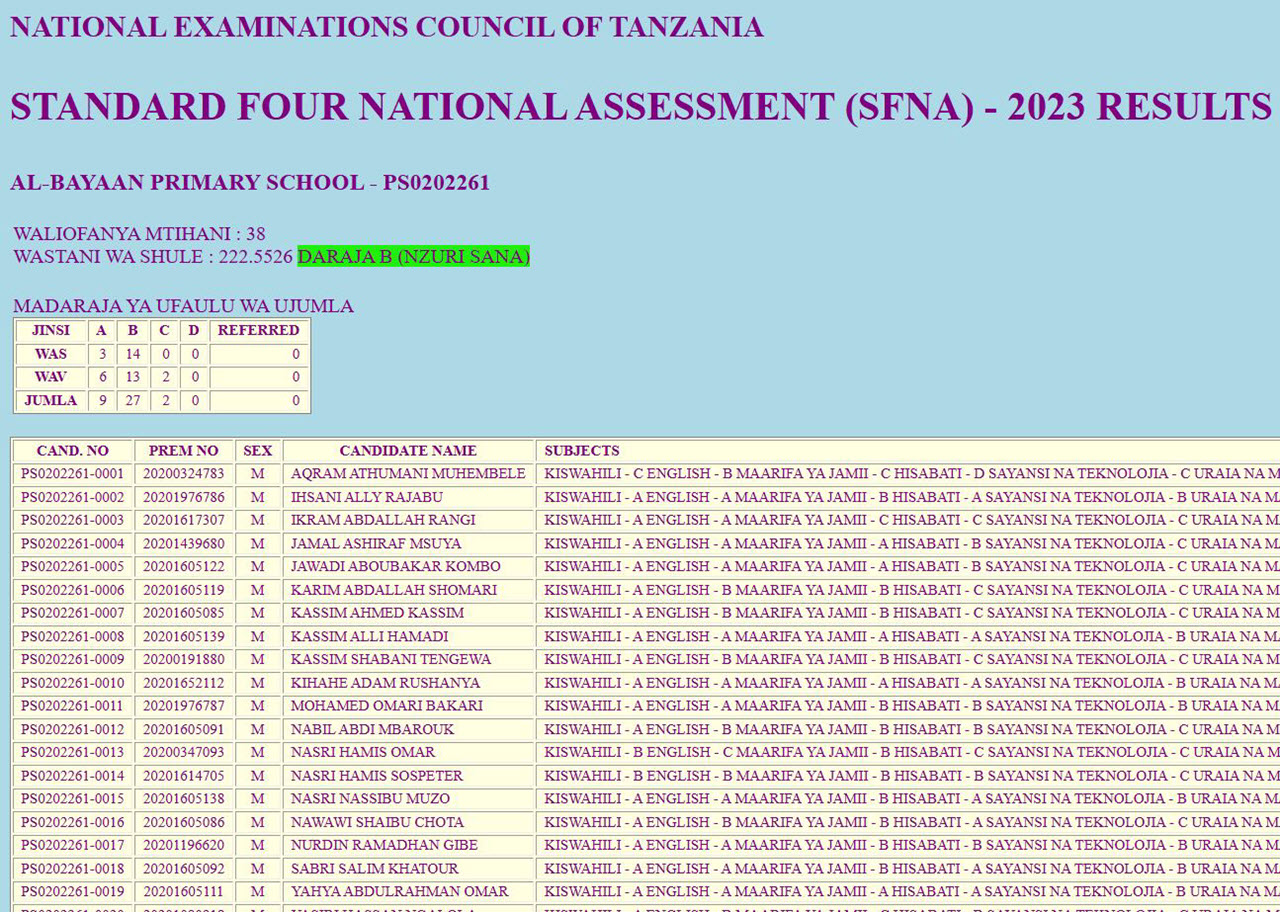1280x912 pixels.
Task: Click the STANDARD FOUR NATIONAL ASSESSMENT title
Action: point(641,107)
